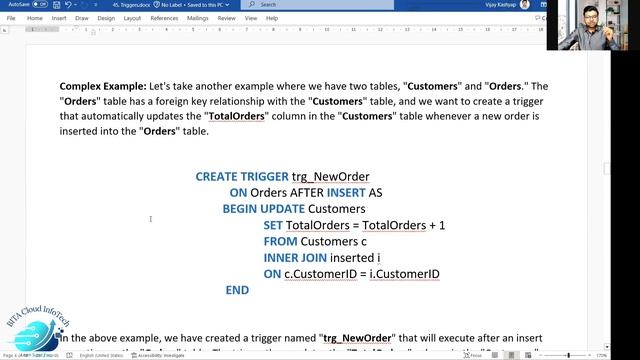Click the Comments button in ribbon
The width and height of the screenshot is (640, 360).
(x=540, y=18)
